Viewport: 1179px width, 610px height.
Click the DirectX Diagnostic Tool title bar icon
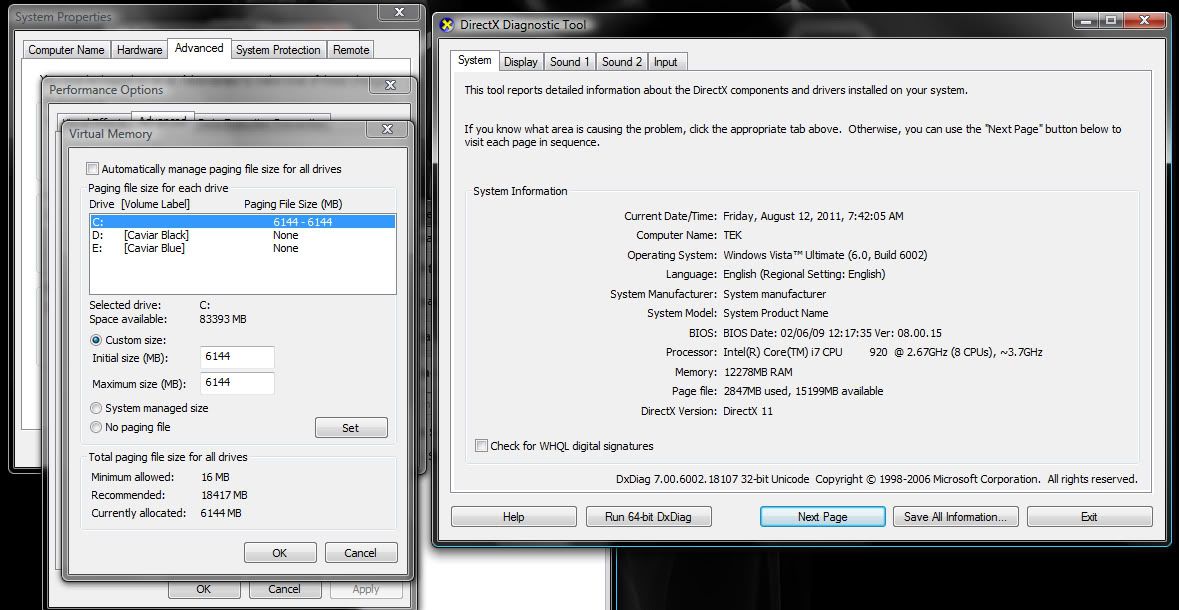447,25
